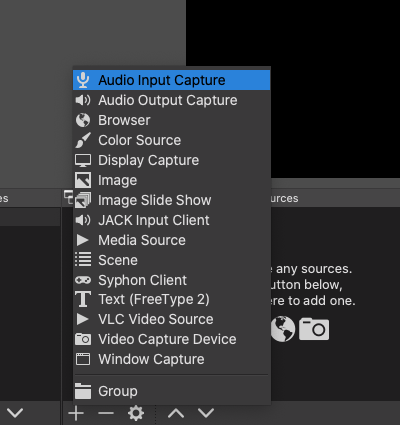Viewport: 400px width, 425px height.
Task: Click the minus remove-source button
Action: tap(106, 413)
